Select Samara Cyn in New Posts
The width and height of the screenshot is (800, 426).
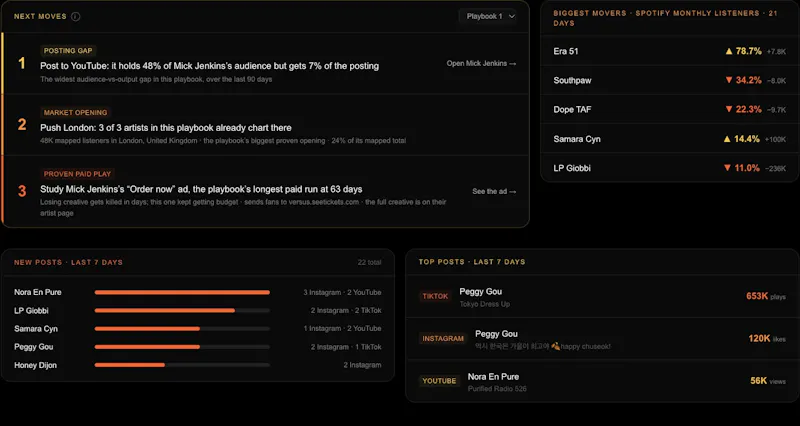pos(36,329)
